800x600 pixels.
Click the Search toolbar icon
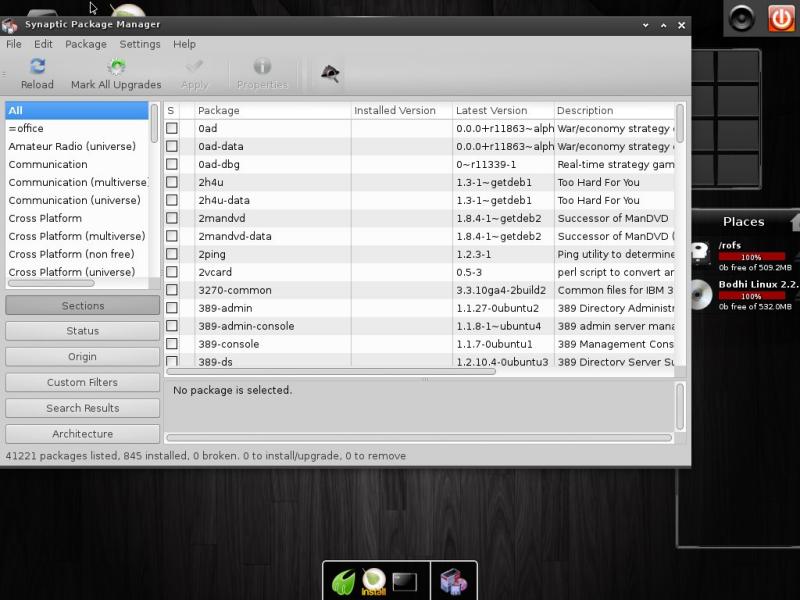pos(331,73)
